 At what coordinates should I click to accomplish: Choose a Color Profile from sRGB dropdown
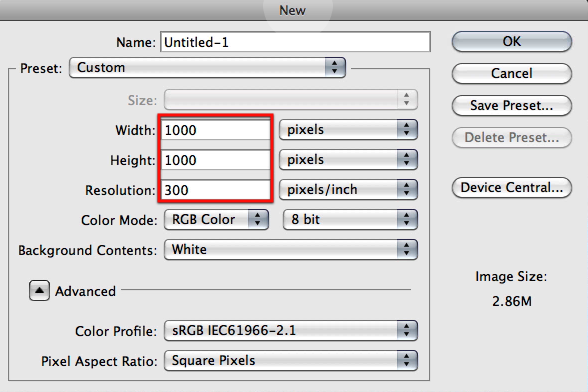(291, 330)
